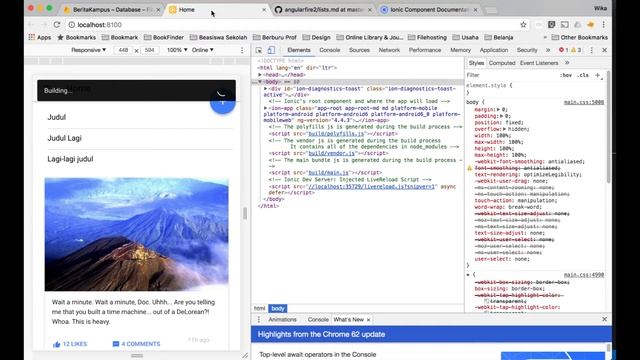
Task: Open the Animations drawer tab
Action: 282,320
